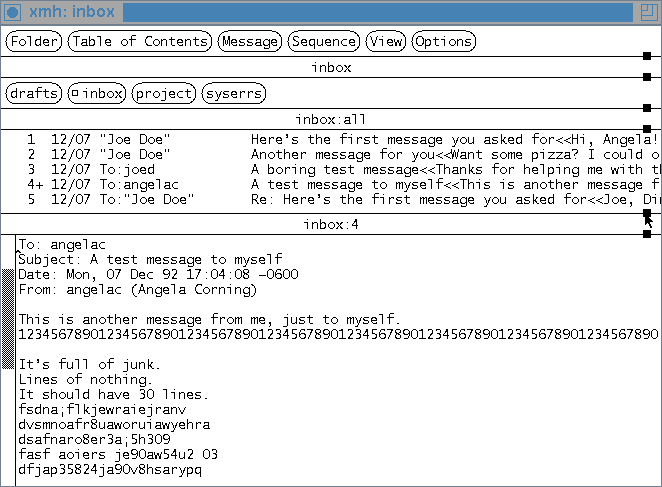Open the View menu

pyautogui.click(x=385, y=41)
